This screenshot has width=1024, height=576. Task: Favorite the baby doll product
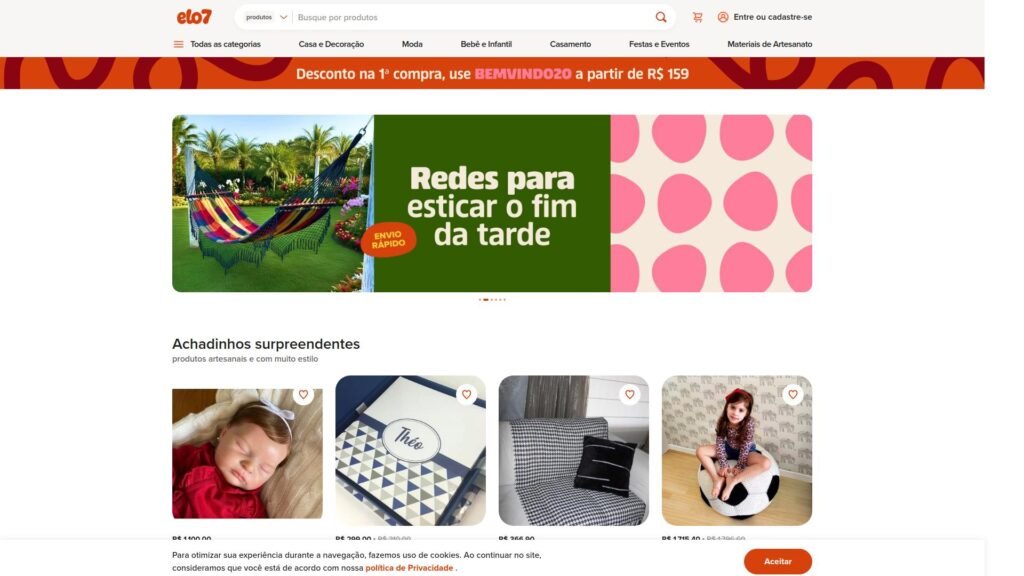coord(303,394)
